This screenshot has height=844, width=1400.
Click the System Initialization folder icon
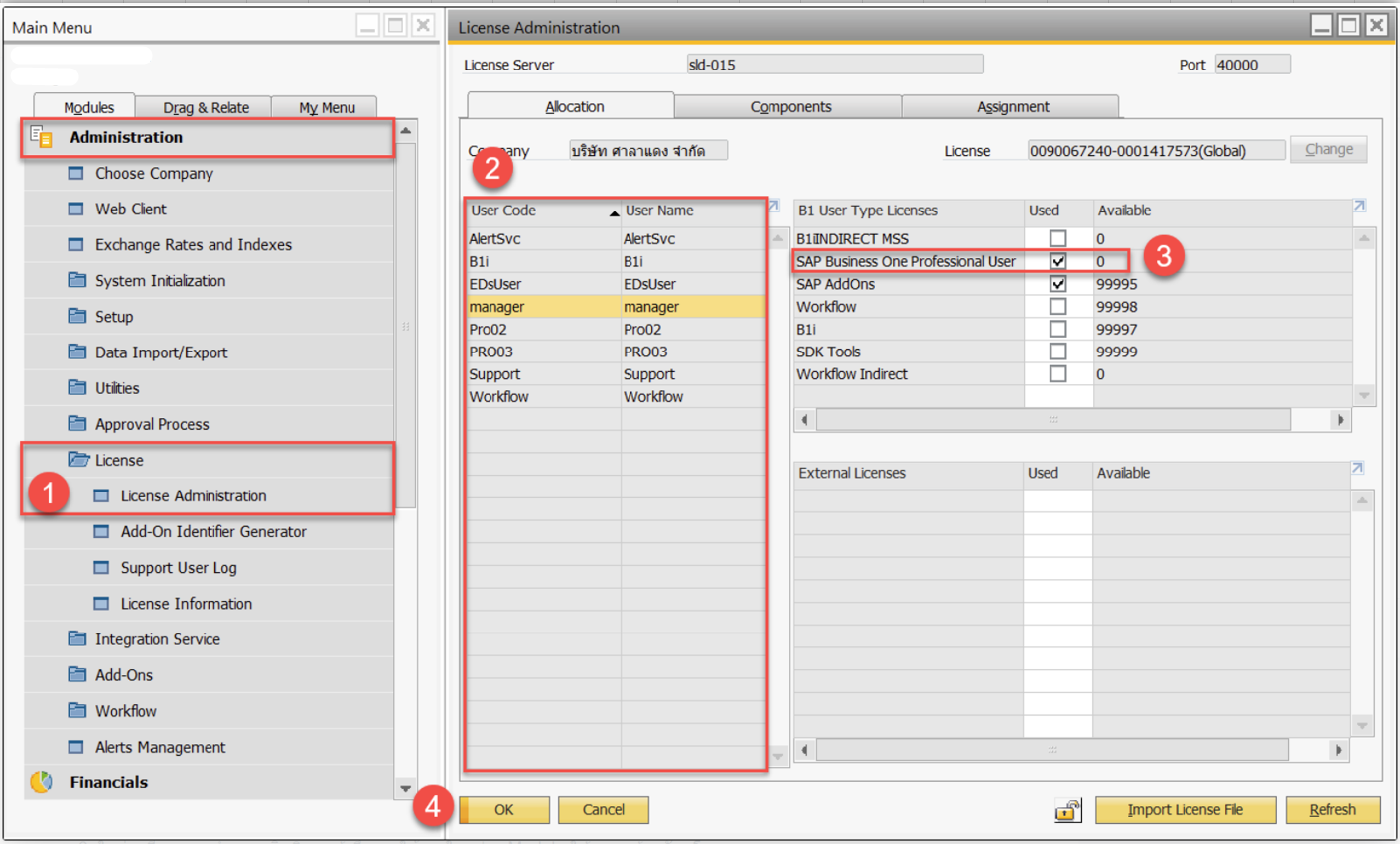click(x=76, y=280)
